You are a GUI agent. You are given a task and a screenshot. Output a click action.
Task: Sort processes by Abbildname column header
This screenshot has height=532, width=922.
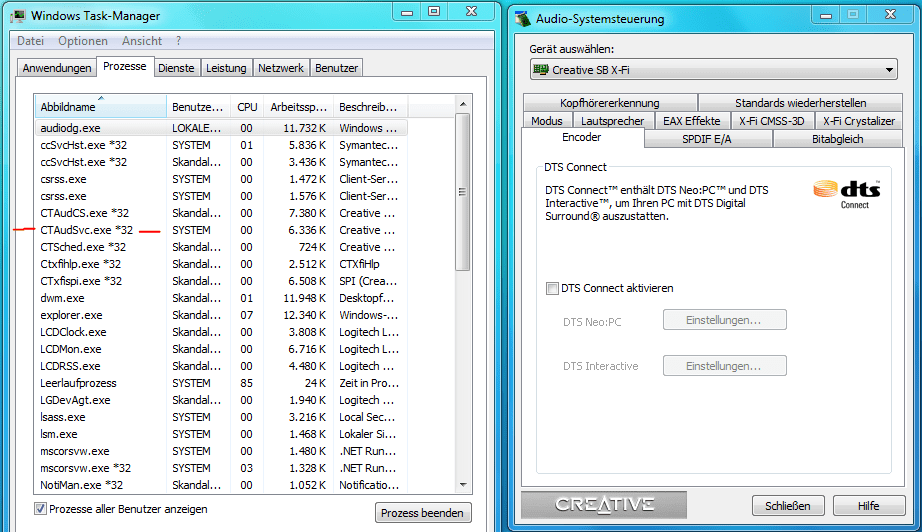point(101,106)
